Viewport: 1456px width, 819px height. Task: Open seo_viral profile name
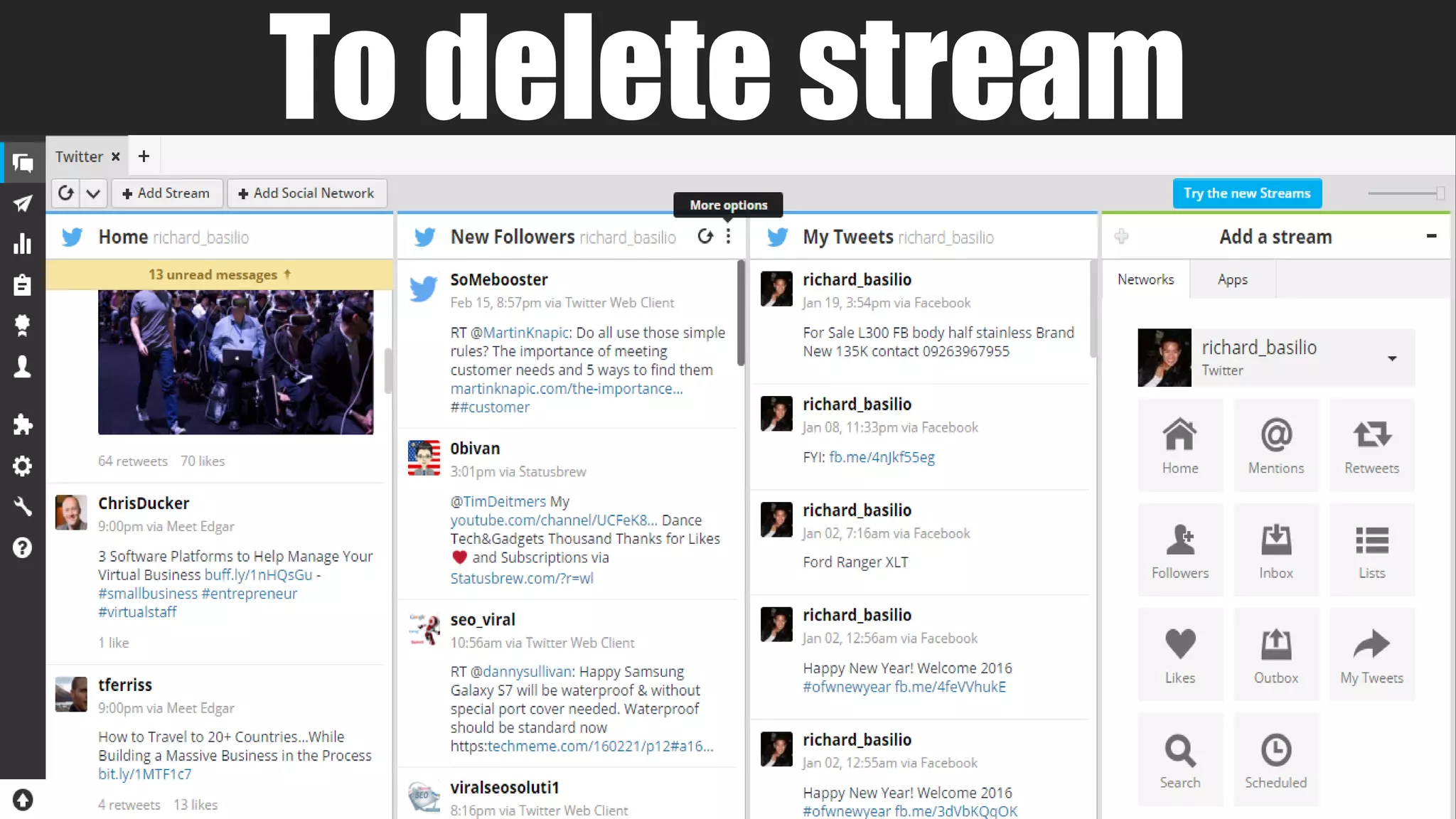483,620
